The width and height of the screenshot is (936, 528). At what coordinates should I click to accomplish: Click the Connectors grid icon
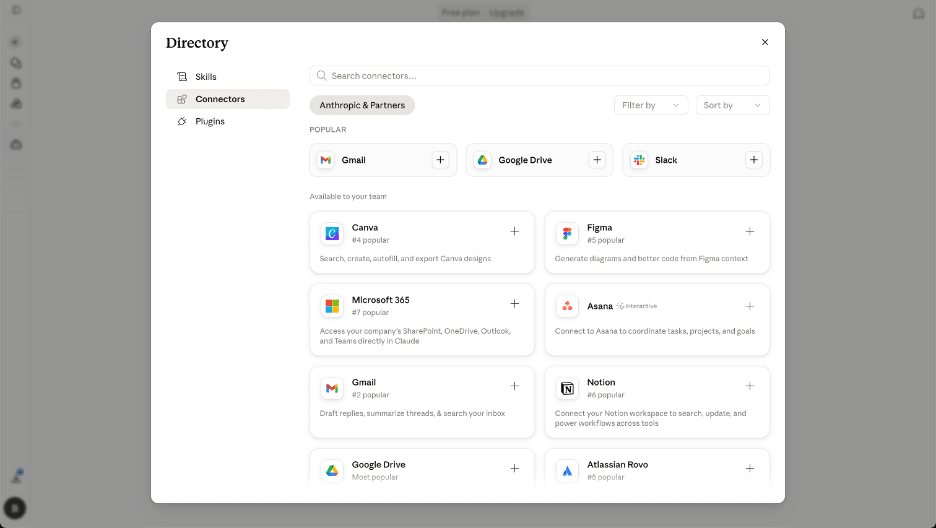click(x=182, y=99)
